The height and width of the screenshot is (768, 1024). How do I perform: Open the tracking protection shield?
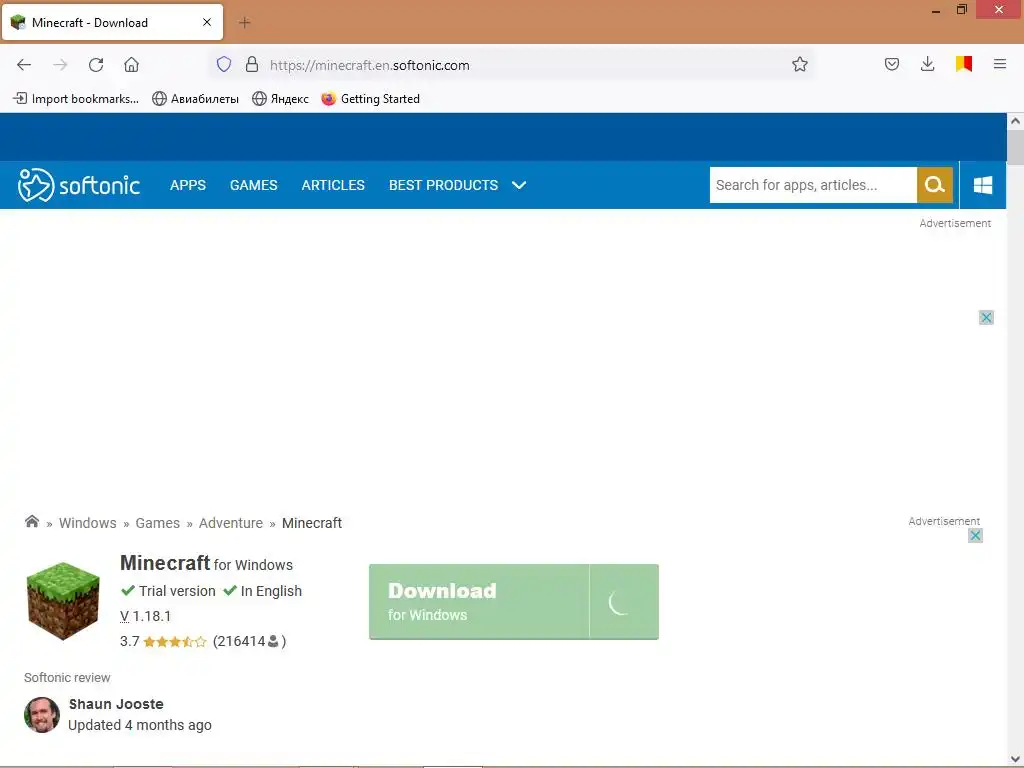coord(224,64)
